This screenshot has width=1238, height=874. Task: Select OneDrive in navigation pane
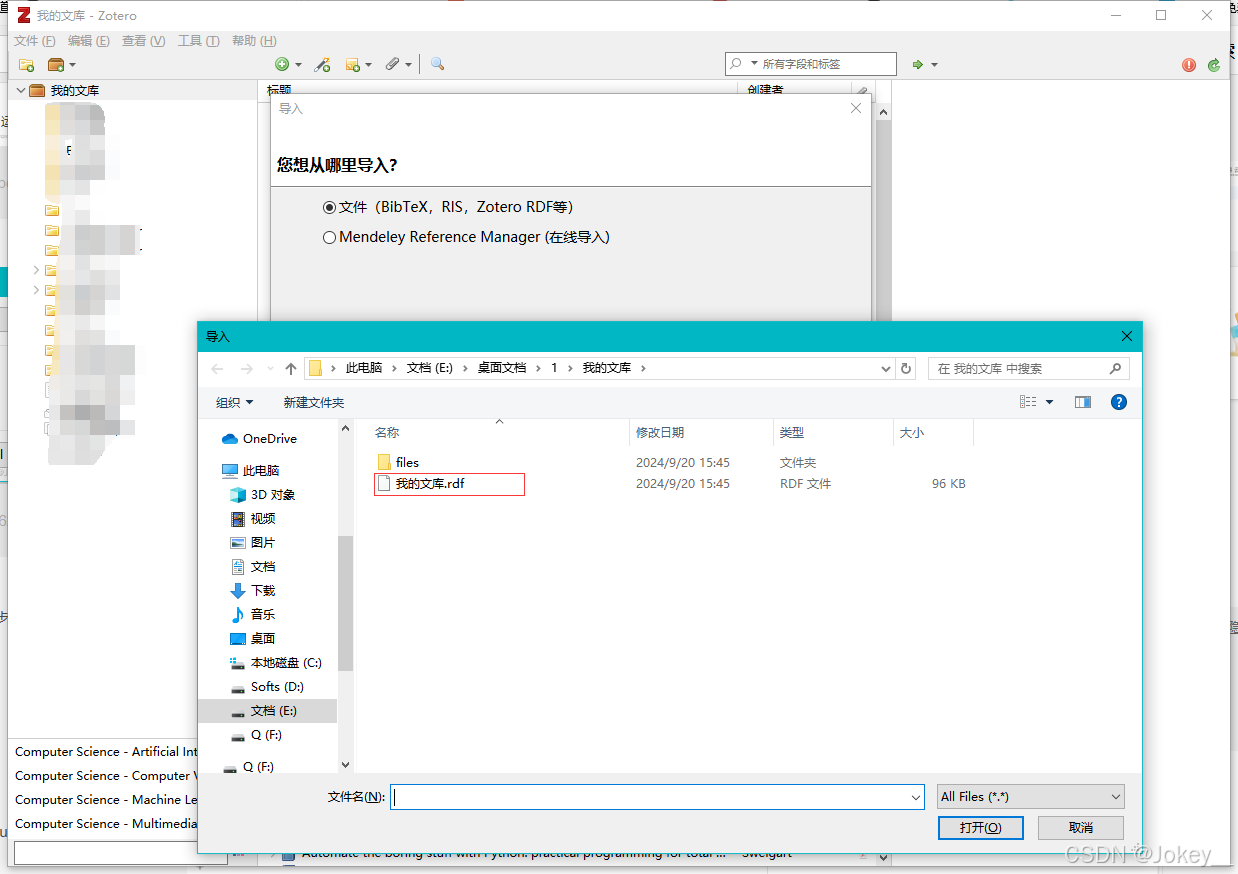259,439
